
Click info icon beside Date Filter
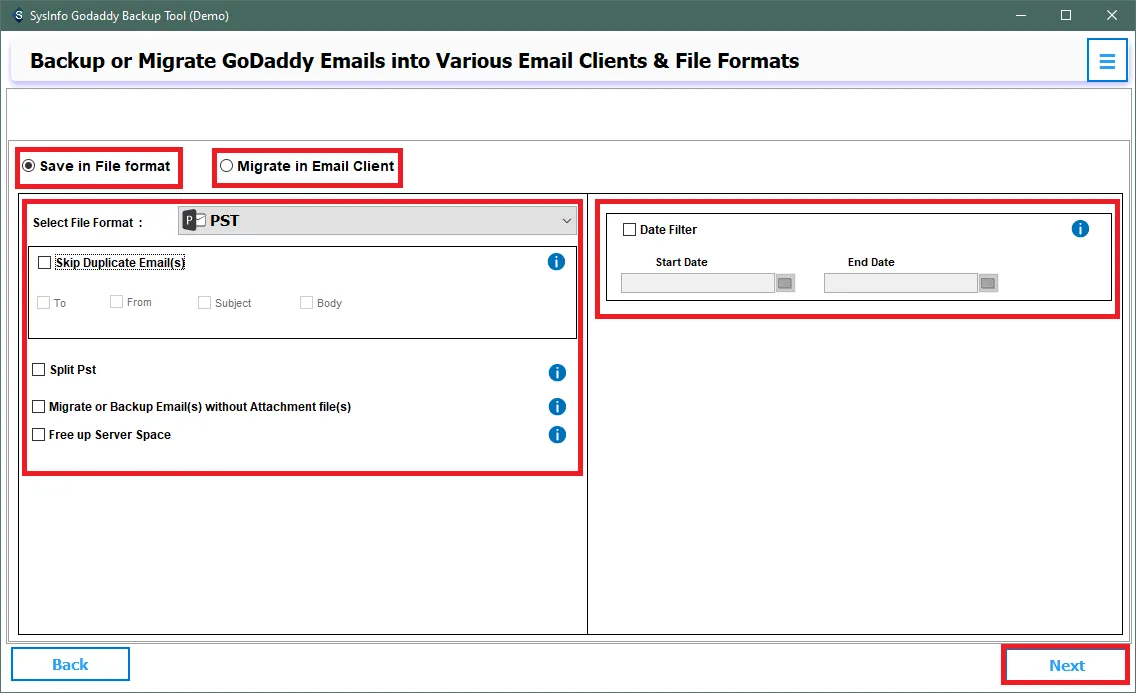coord(1079,229)
